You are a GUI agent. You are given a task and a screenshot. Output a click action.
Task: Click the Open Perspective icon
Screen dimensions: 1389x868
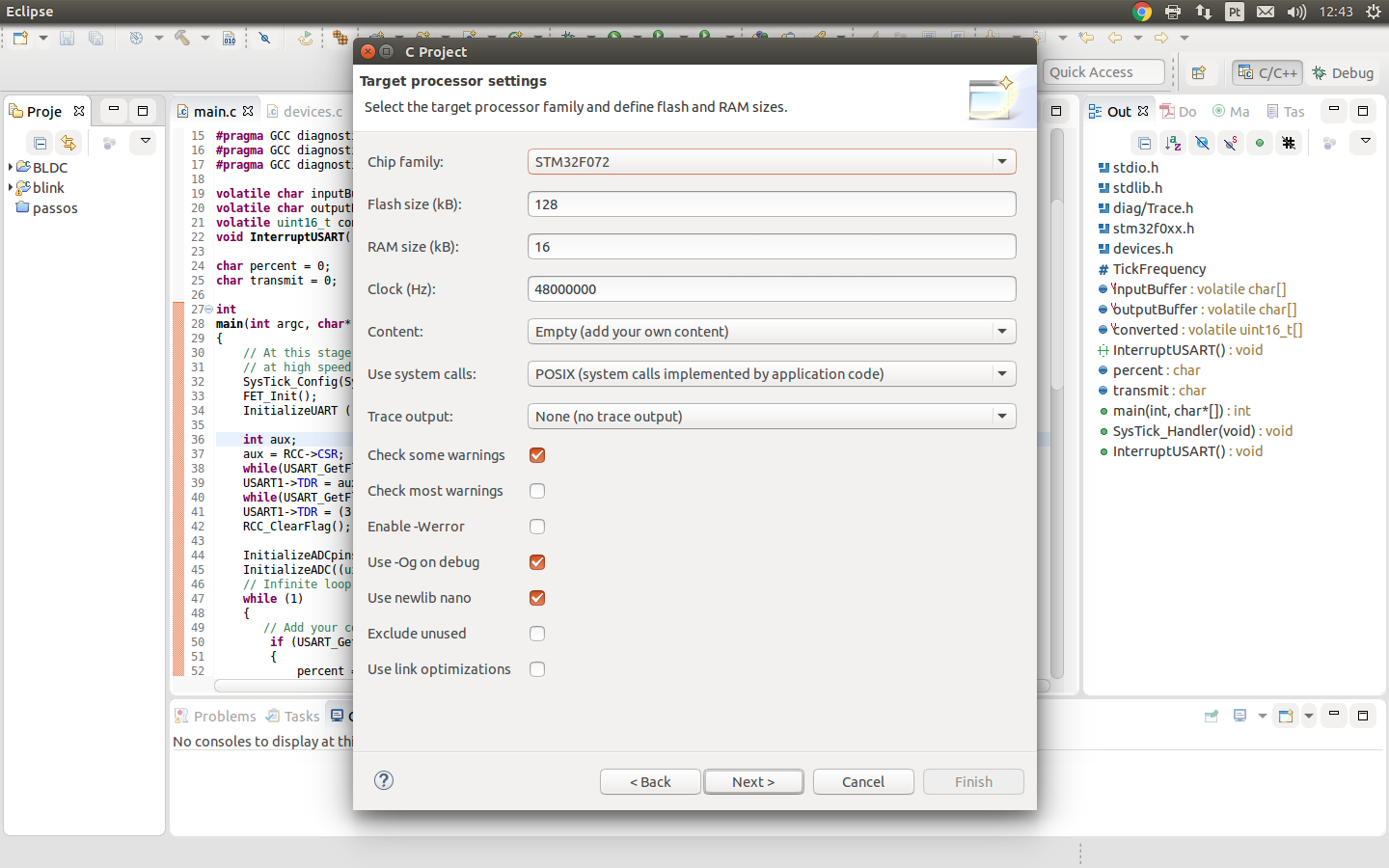[x=1199, y=72]
